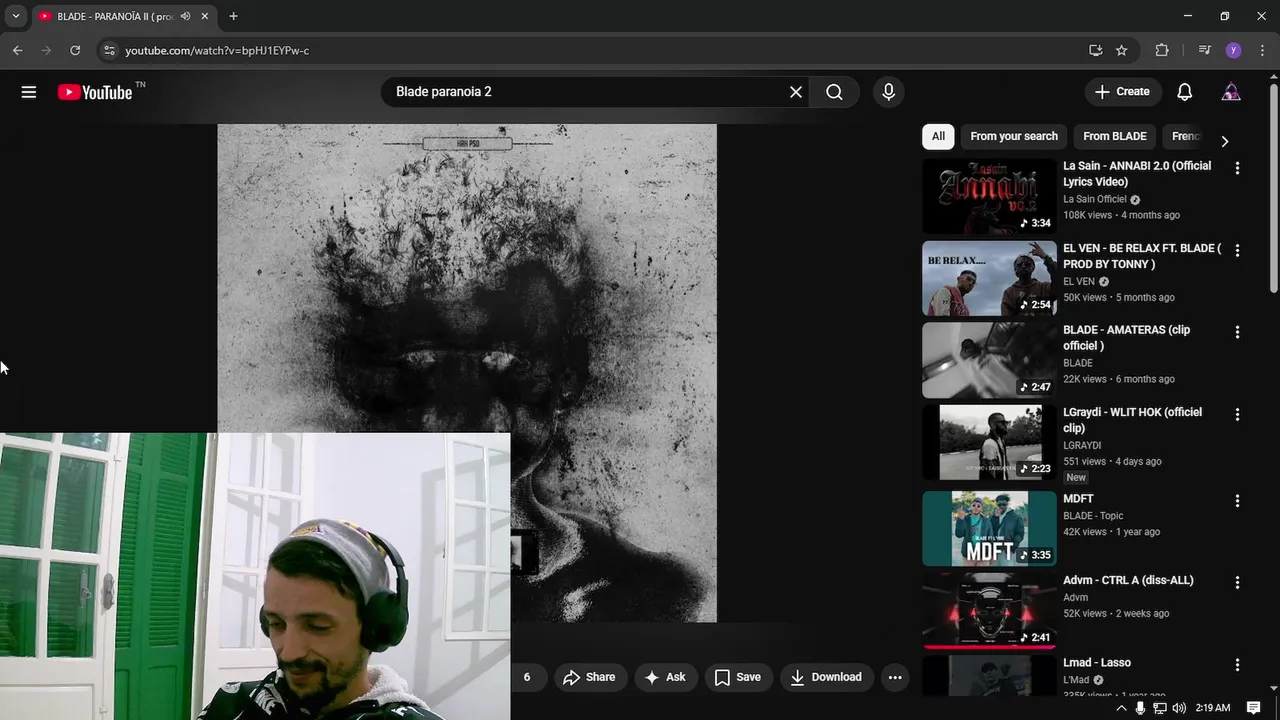Close the BLADE - PARANOÏA II tab

205,16
